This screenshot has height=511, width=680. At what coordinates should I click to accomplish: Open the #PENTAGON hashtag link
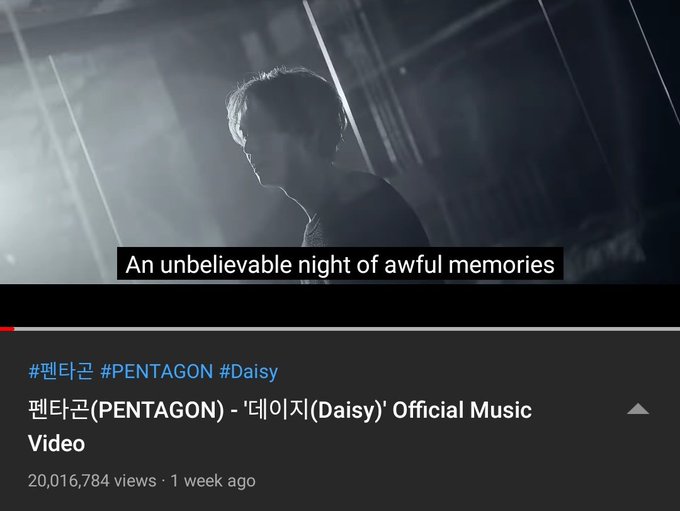[156, 372]
